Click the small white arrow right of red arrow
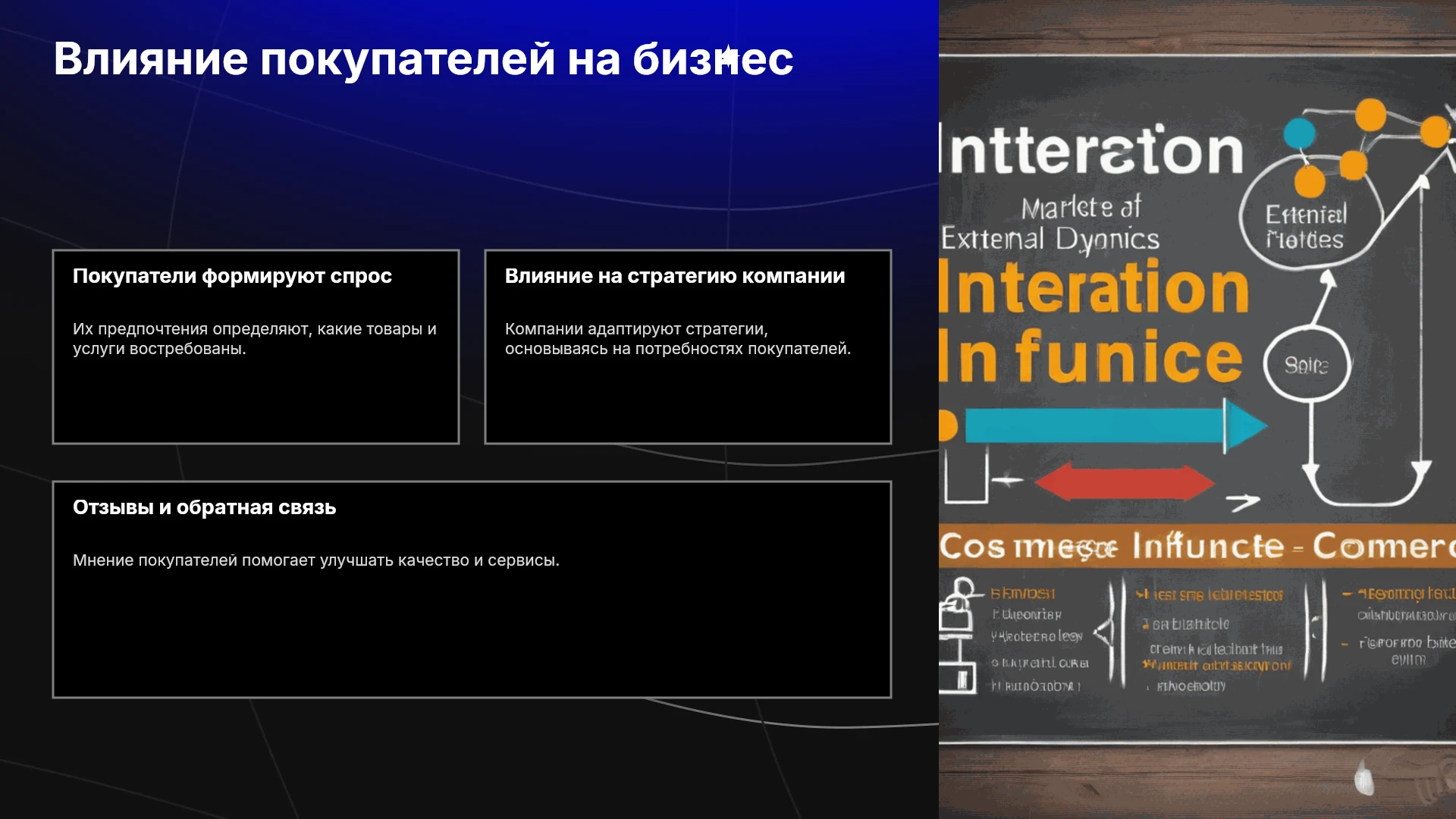 pos(1244,501)
